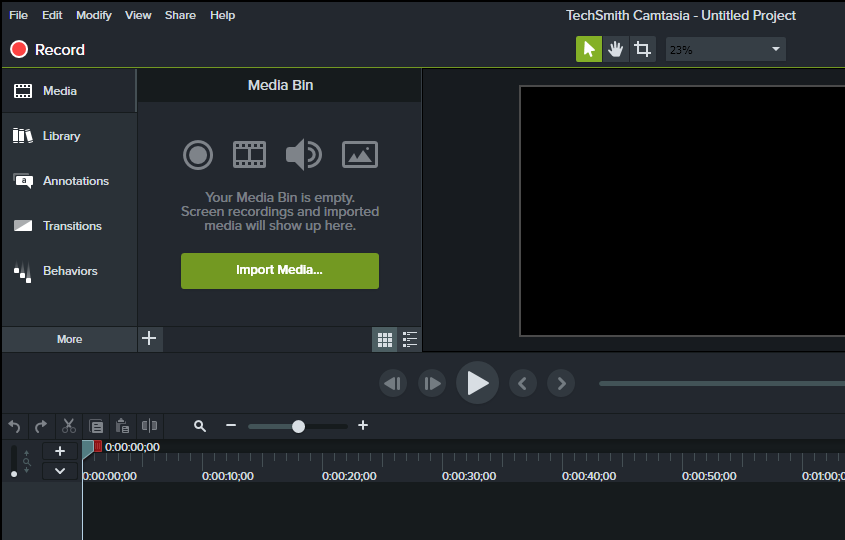The height and width of the screenshot is (540, 845).
Task: Expand the track options chevron
Action: [x=60, y=470]
